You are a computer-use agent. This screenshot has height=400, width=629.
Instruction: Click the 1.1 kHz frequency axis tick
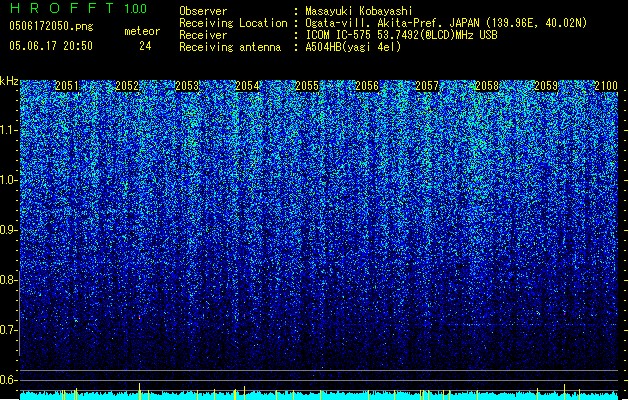pyautogui.click(x=9, y=130)
